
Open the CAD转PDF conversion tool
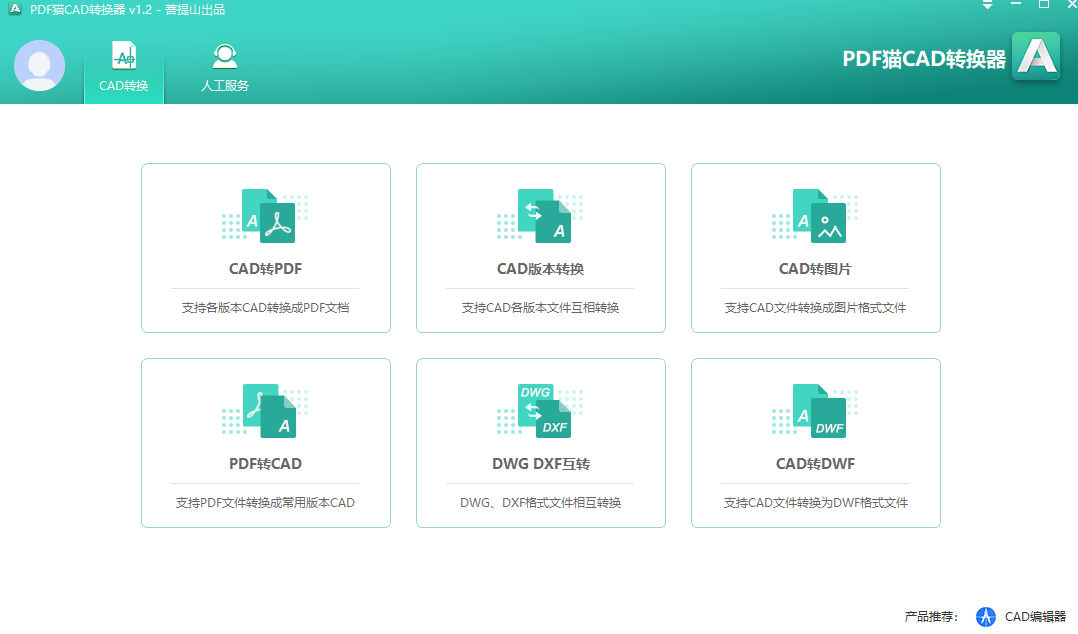[265, 247]
